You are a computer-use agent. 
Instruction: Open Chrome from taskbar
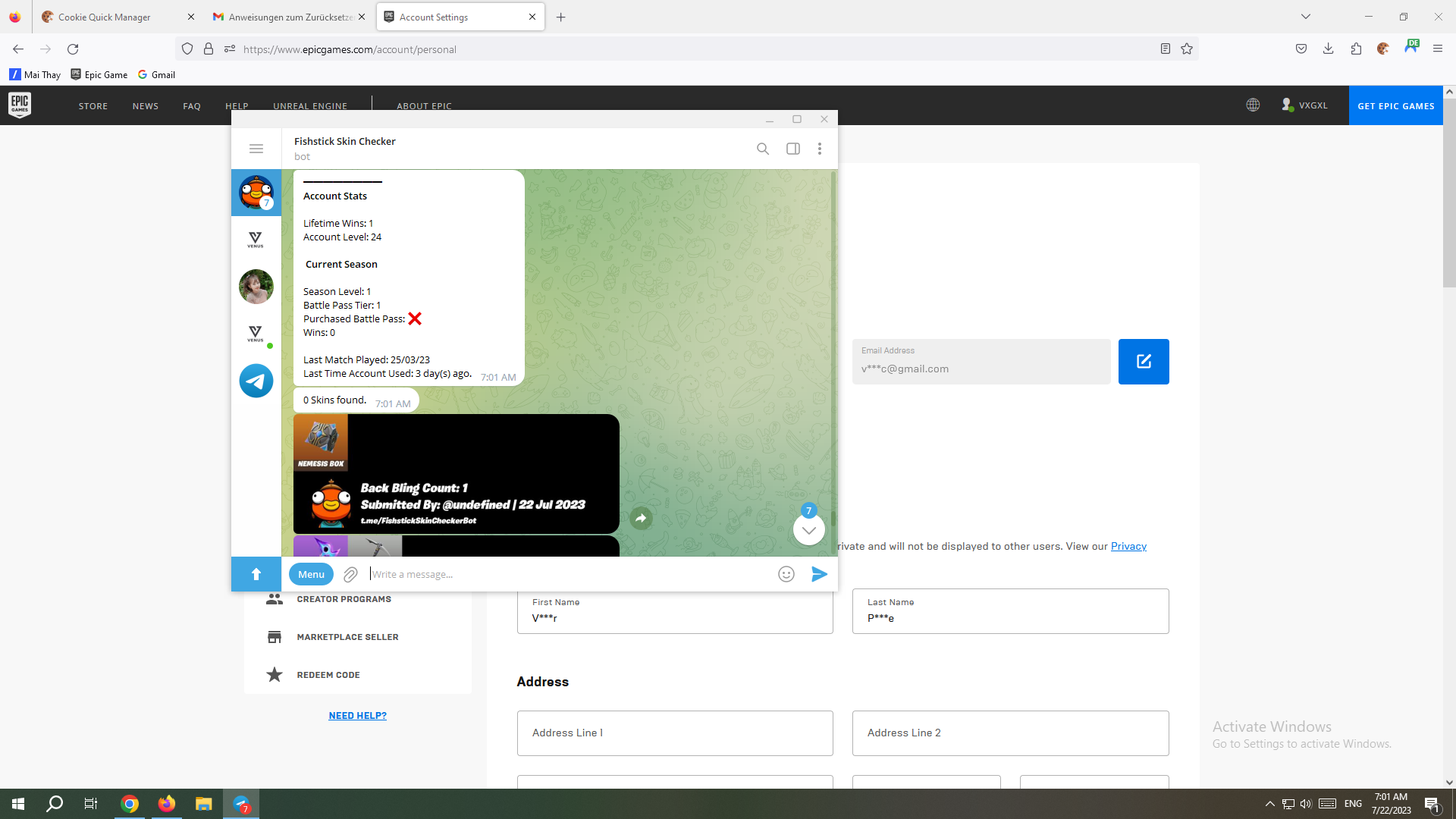point(130,804)
